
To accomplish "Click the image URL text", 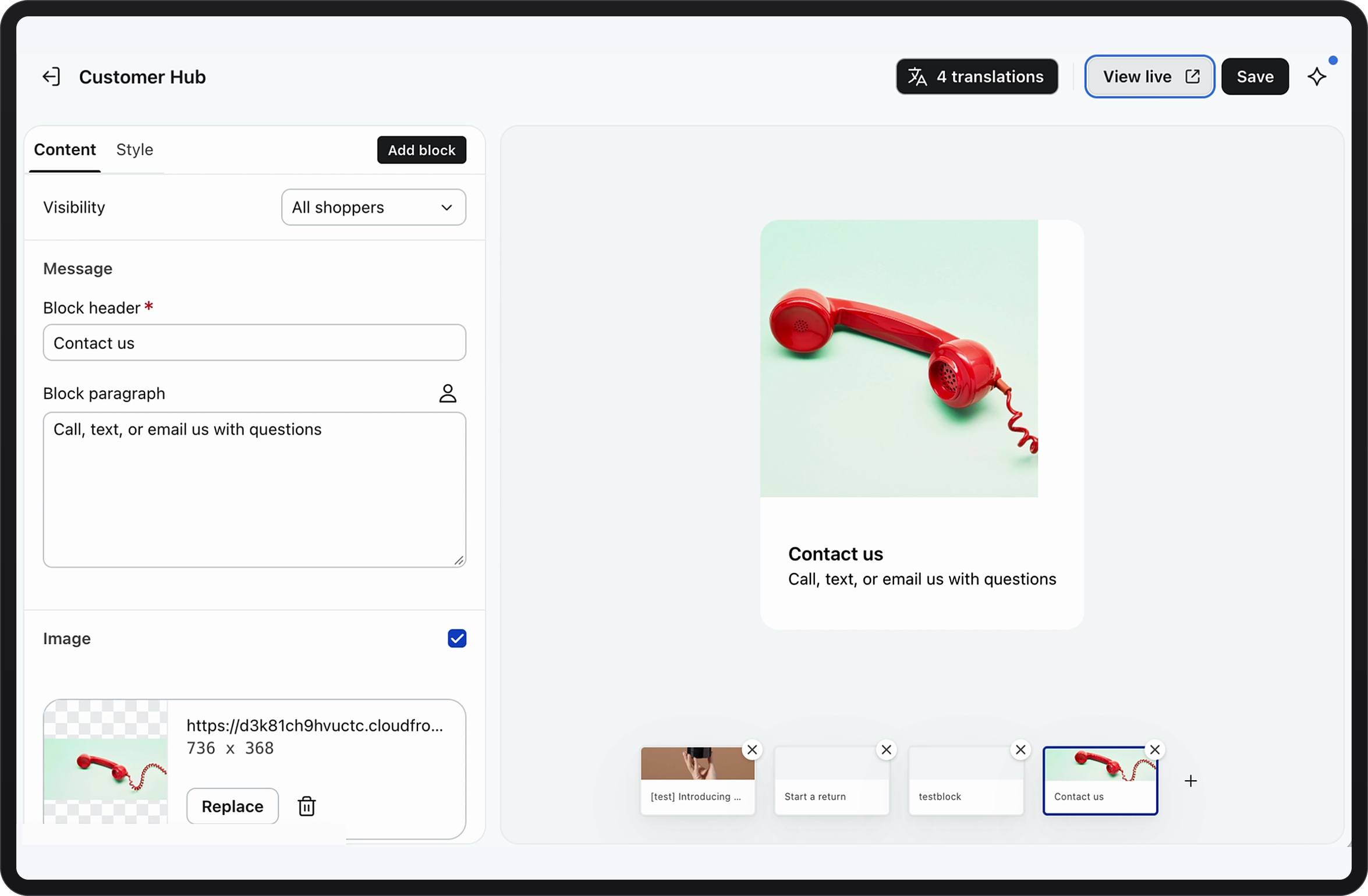I will coord(315,725).
